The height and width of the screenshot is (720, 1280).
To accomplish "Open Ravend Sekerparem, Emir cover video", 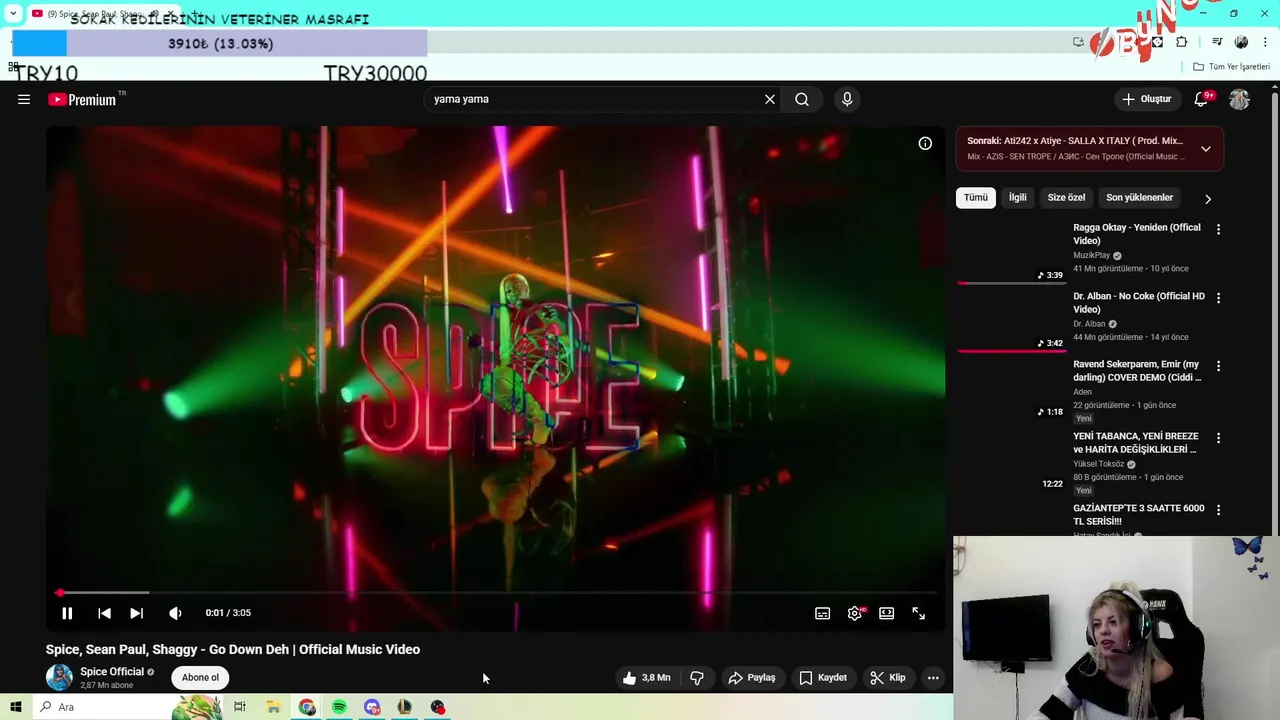I will coord(1137,371).
